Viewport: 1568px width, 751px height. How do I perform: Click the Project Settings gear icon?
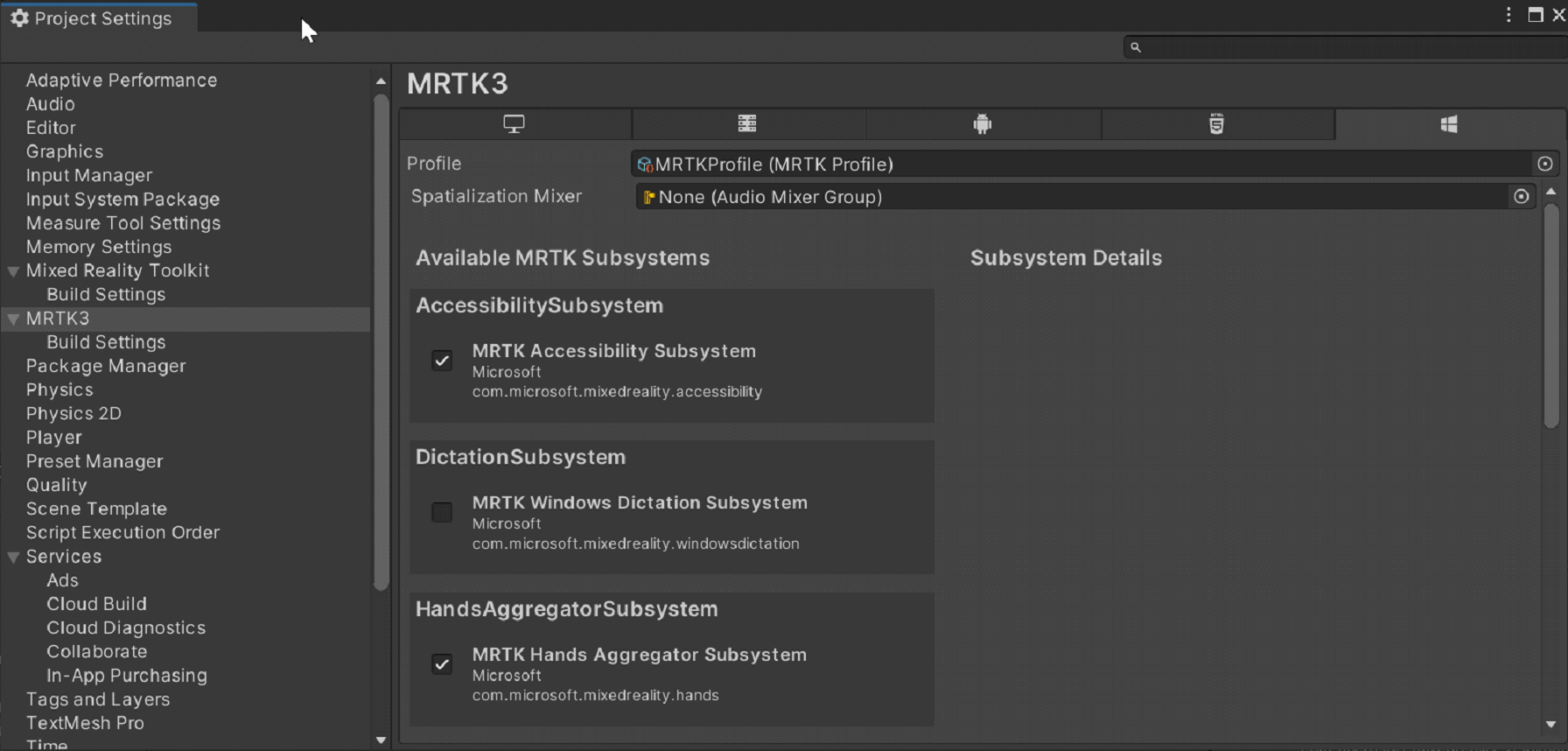pos(19,18)
